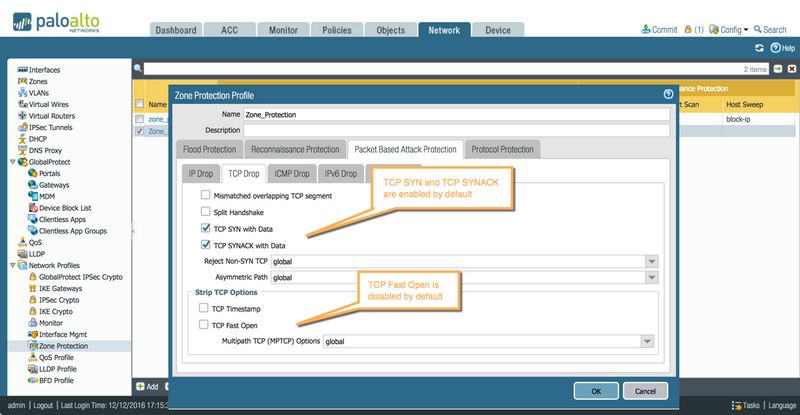
Task: Click the refresh icon near Help
Action: 759,48
